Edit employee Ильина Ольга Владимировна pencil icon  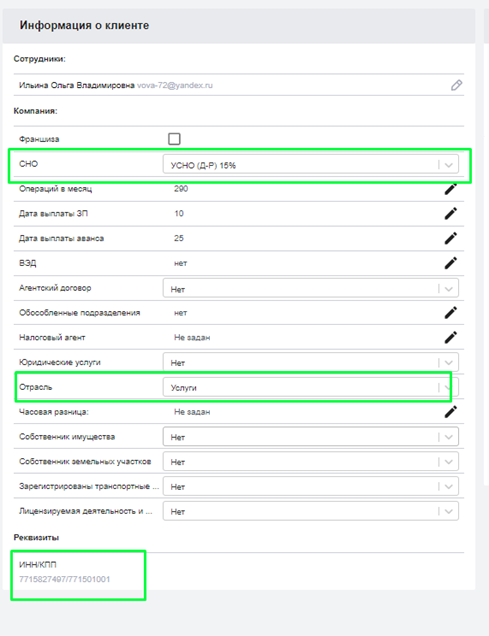tap(456, 85)
